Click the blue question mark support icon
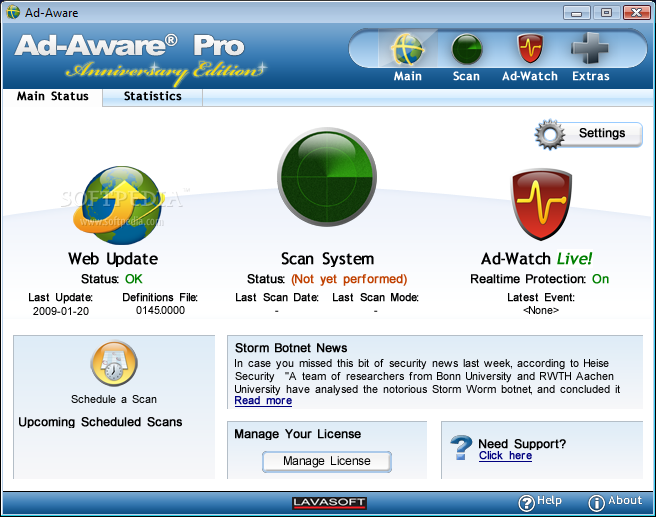This screenshot has height=517, width=656. click(x=461, y=448)
